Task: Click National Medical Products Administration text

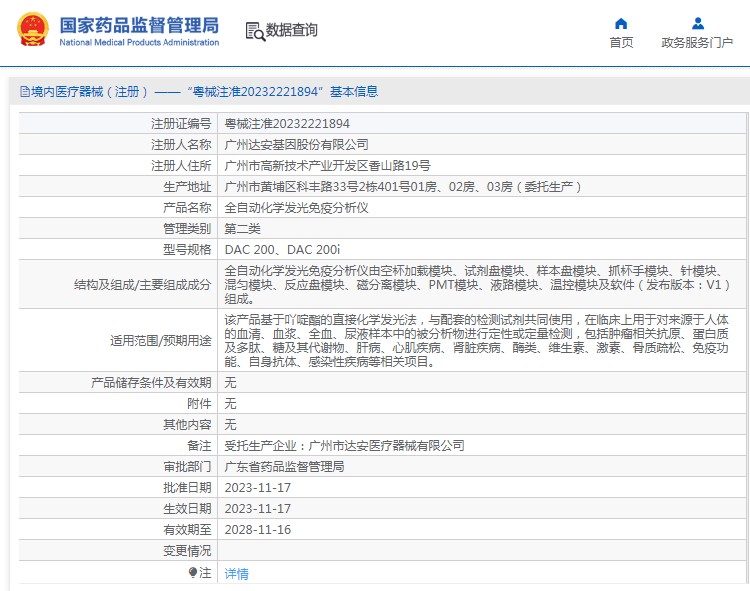Action: (x=139, y=42)
